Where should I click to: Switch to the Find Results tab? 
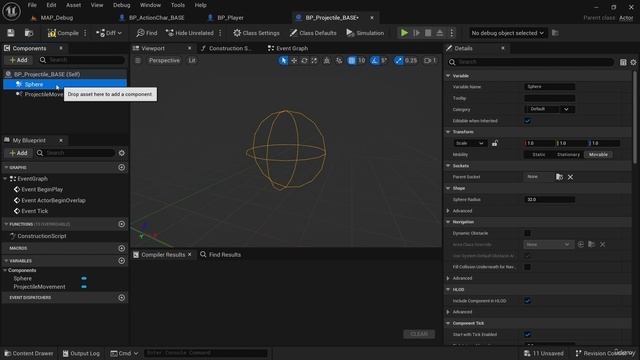[x=221, y=255]
